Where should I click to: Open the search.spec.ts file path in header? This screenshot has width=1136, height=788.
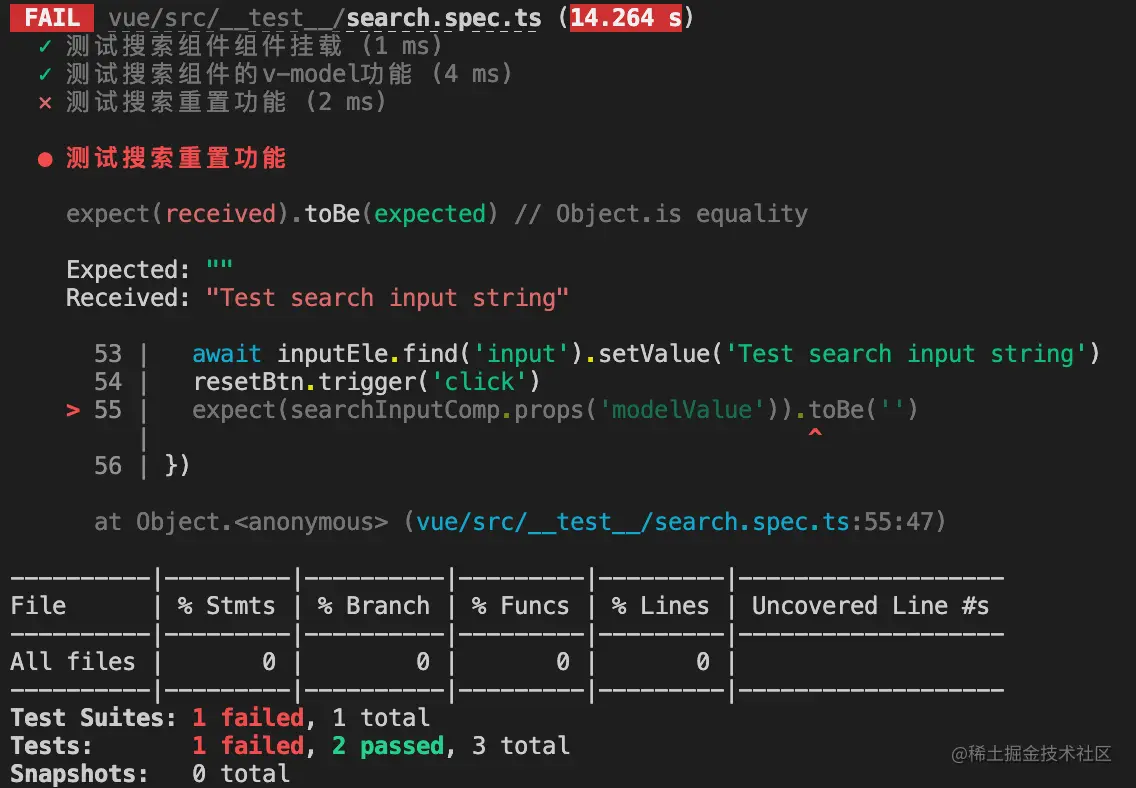325,18
